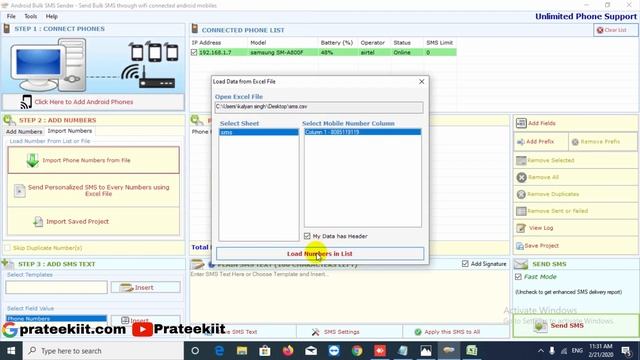Click samsung SM-A800F model cell

click(277, 52)
